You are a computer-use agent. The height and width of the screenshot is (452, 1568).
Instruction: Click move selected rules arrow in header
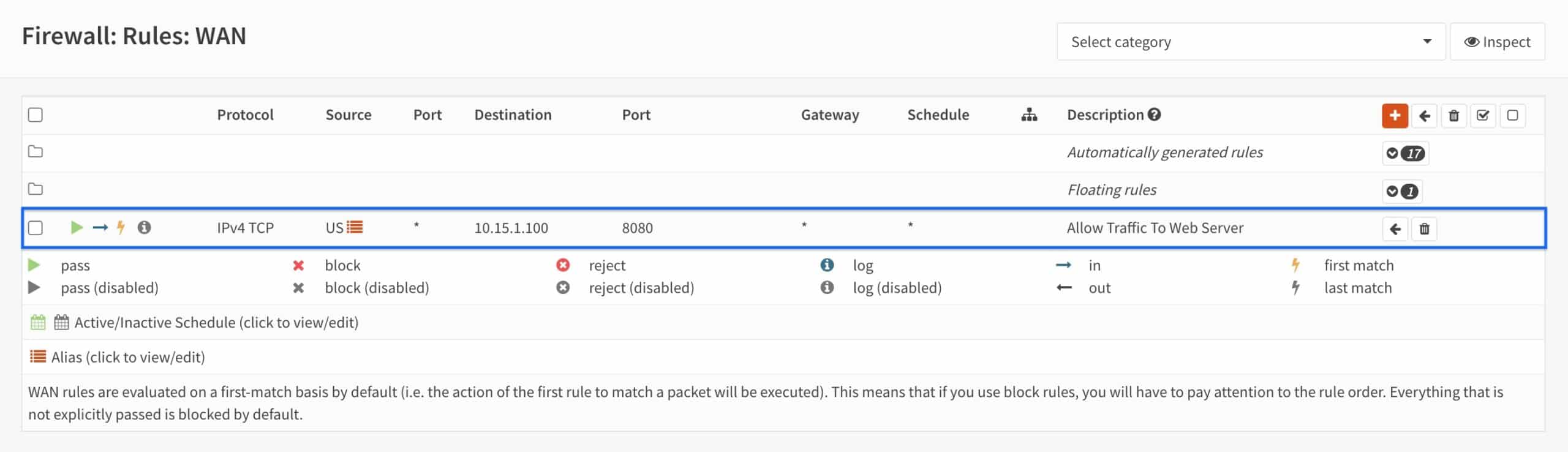[1425, 116]
